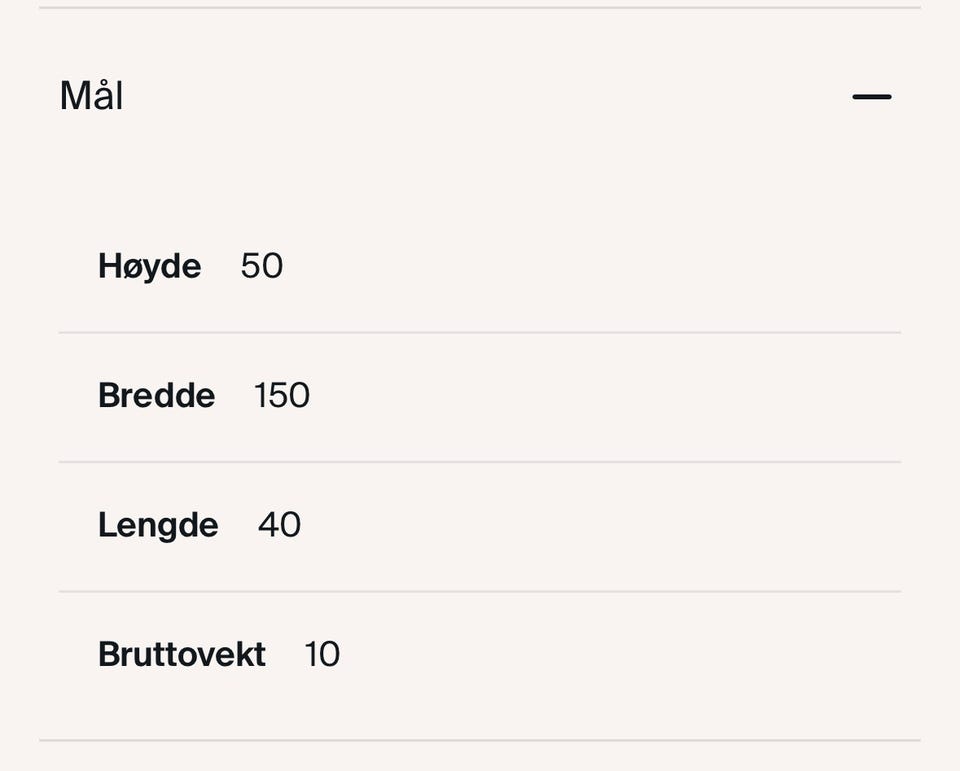Select the Bredde label
The height and width of the screenshot is (771, 960).
click(x=157, y=396)
